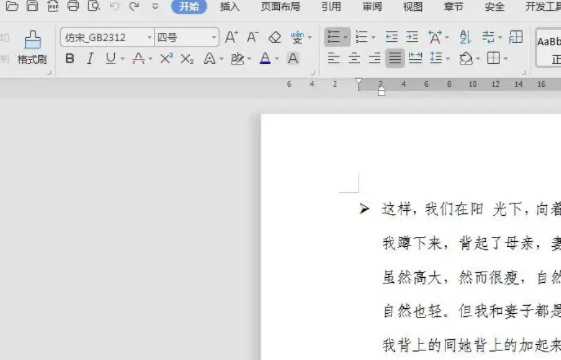The image size is (561, 360).
Task: Undo the last action
Action: tap(114, 6)
